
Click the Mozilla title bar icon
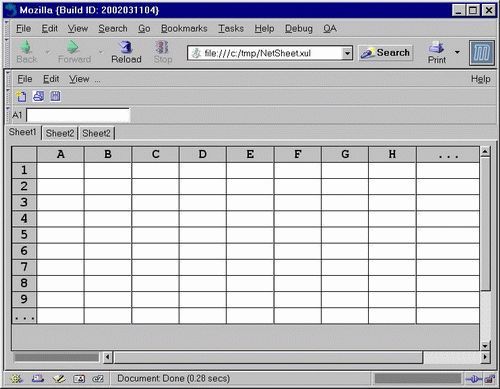(x=11, y=10)
